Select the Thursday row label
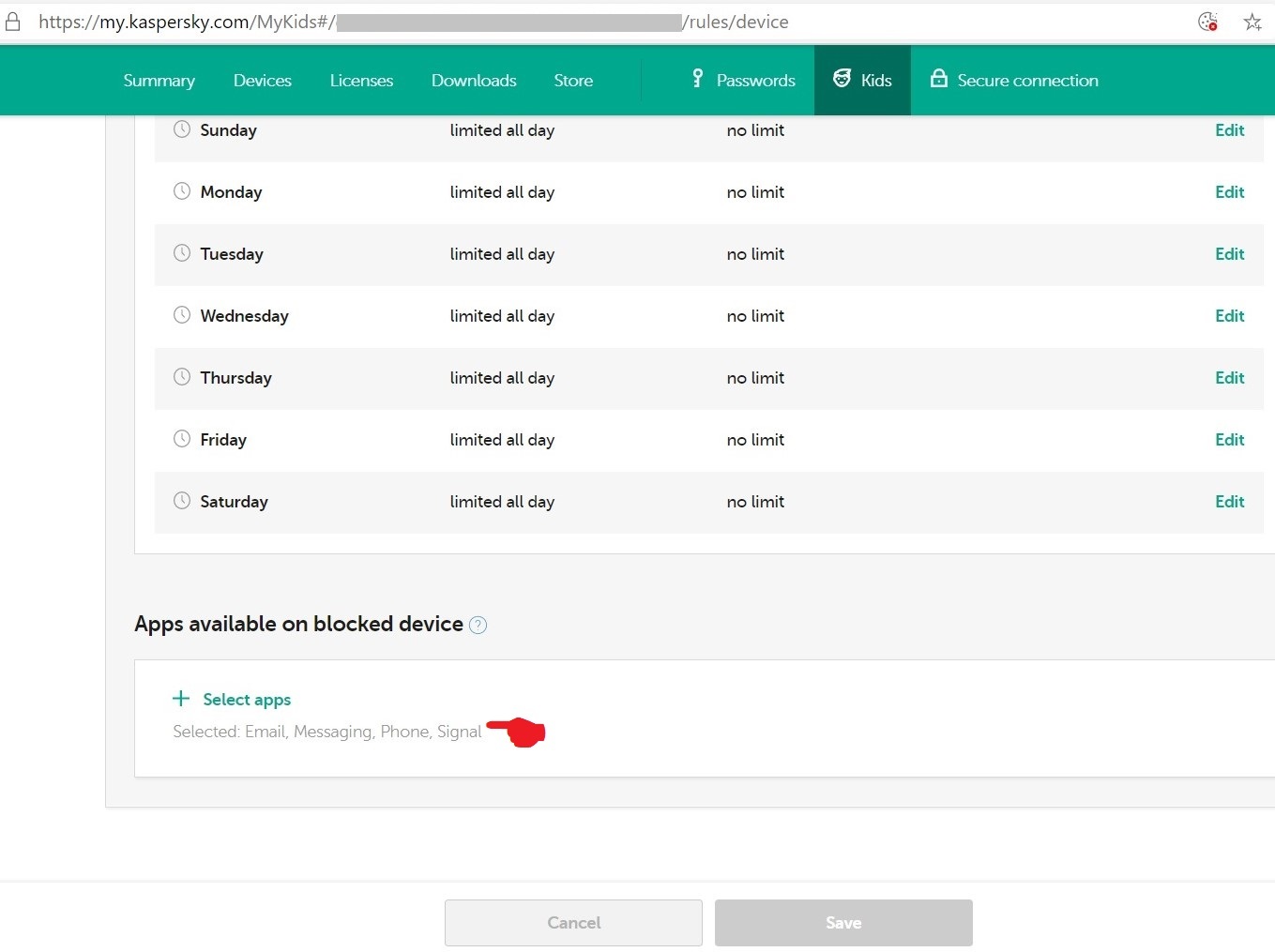1275x952 pixels. pos(235,378)
